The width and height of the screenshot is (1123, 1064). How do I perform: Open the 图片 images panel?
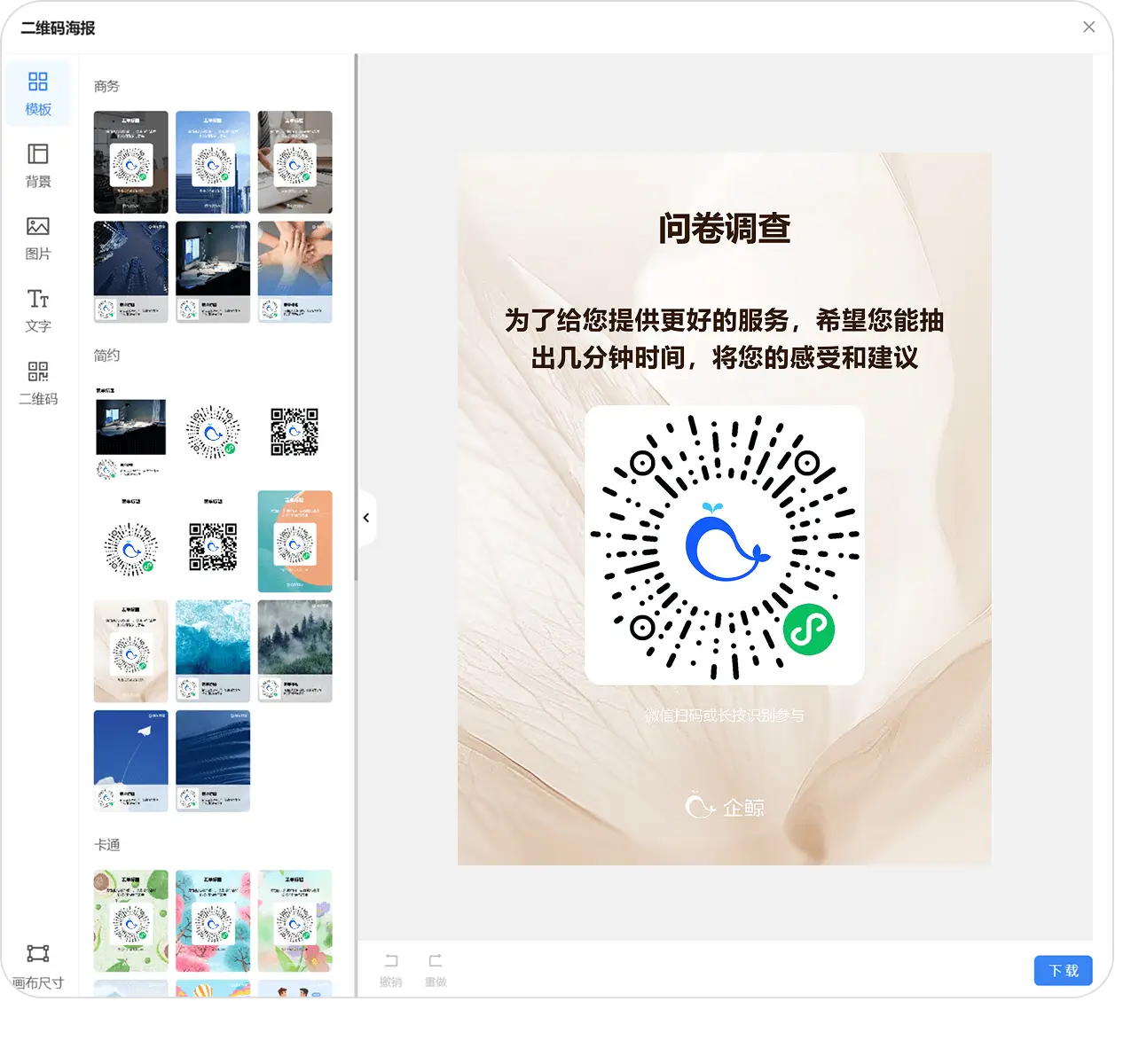pos(38,239)
